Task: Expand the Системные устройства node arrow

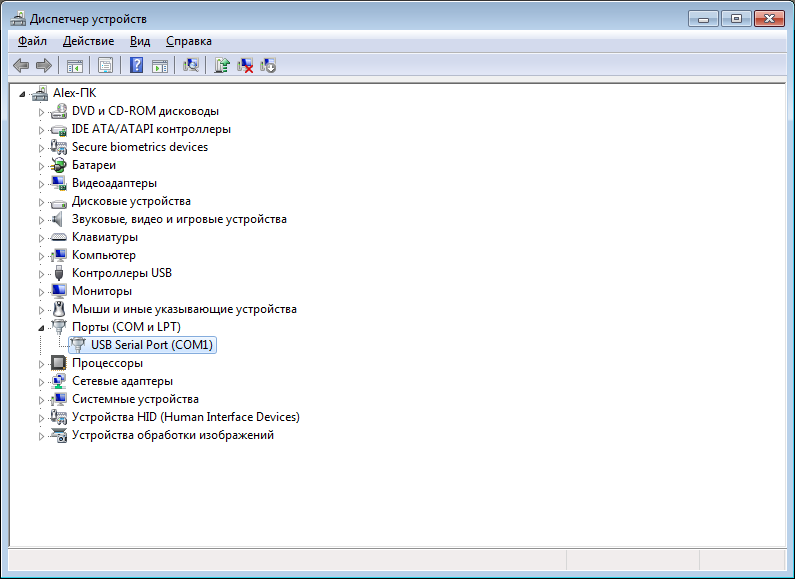Action: [x=41, y=400]
